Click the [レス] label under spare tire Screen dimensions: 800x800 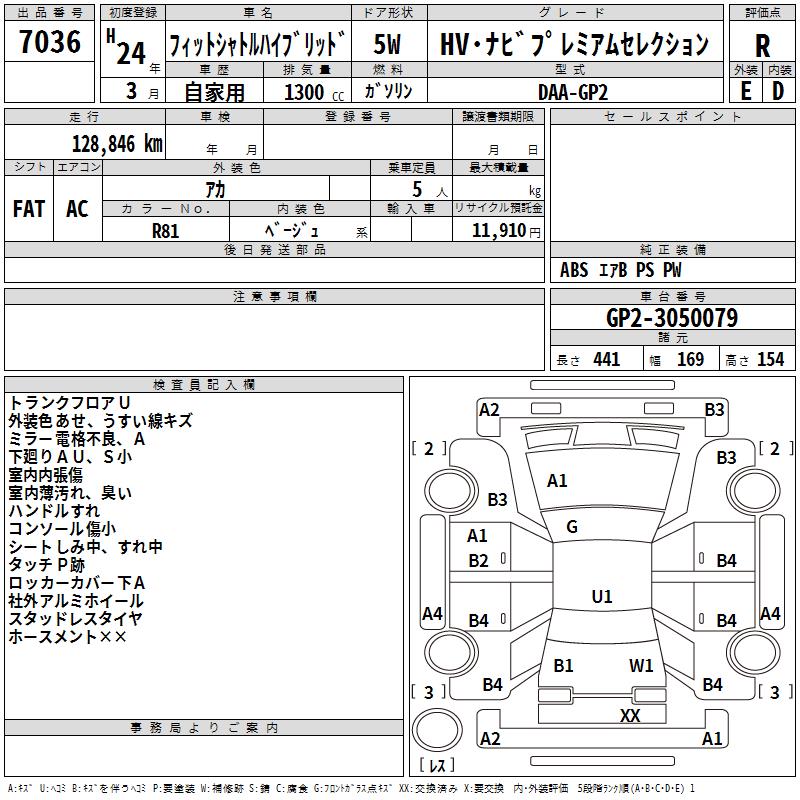(437, 765)
